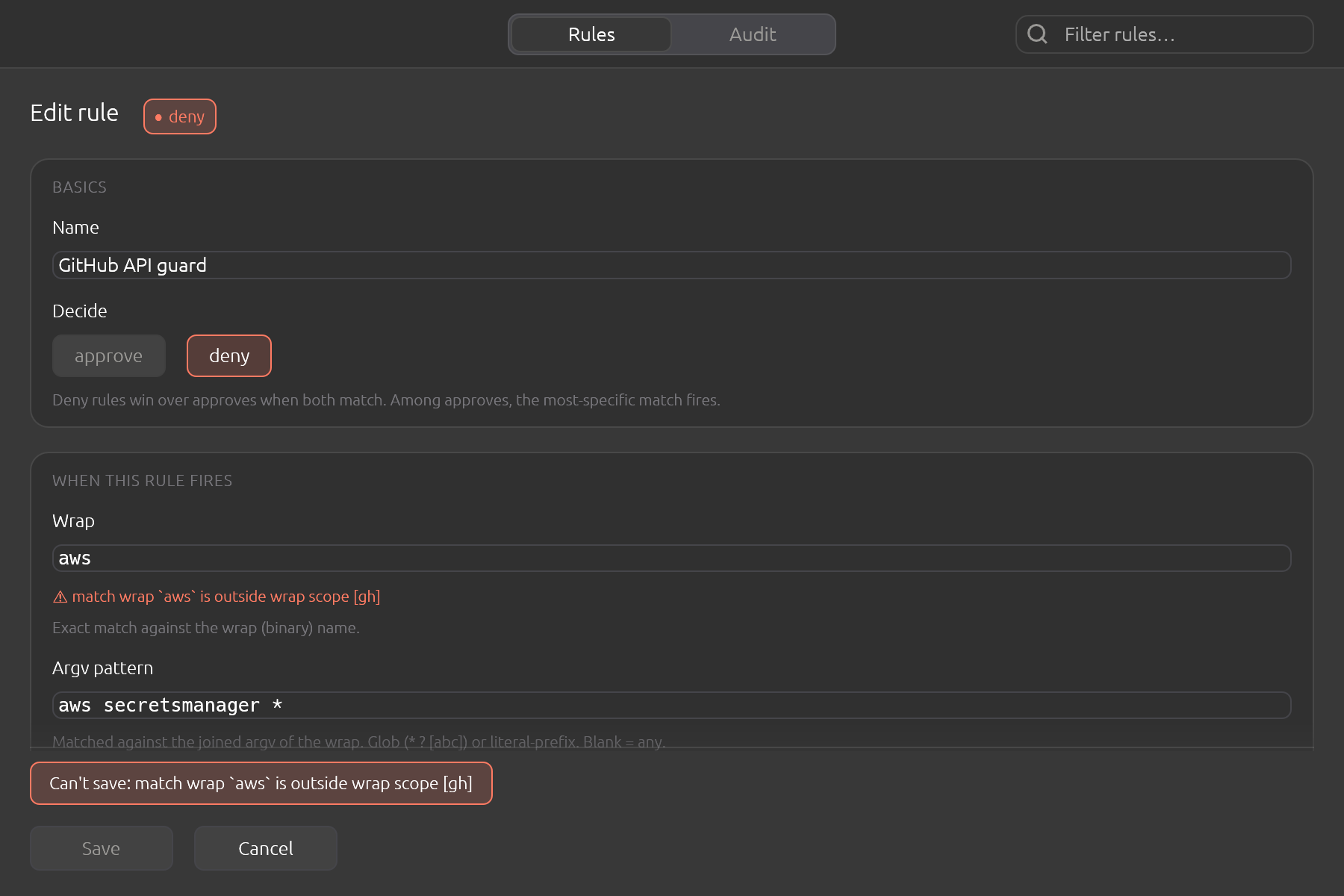Viewport: 1344px width, 896px height.
Task: Click the warning triangle icon under Wrap
Action: pyautogui.click(x=60, y=597)
